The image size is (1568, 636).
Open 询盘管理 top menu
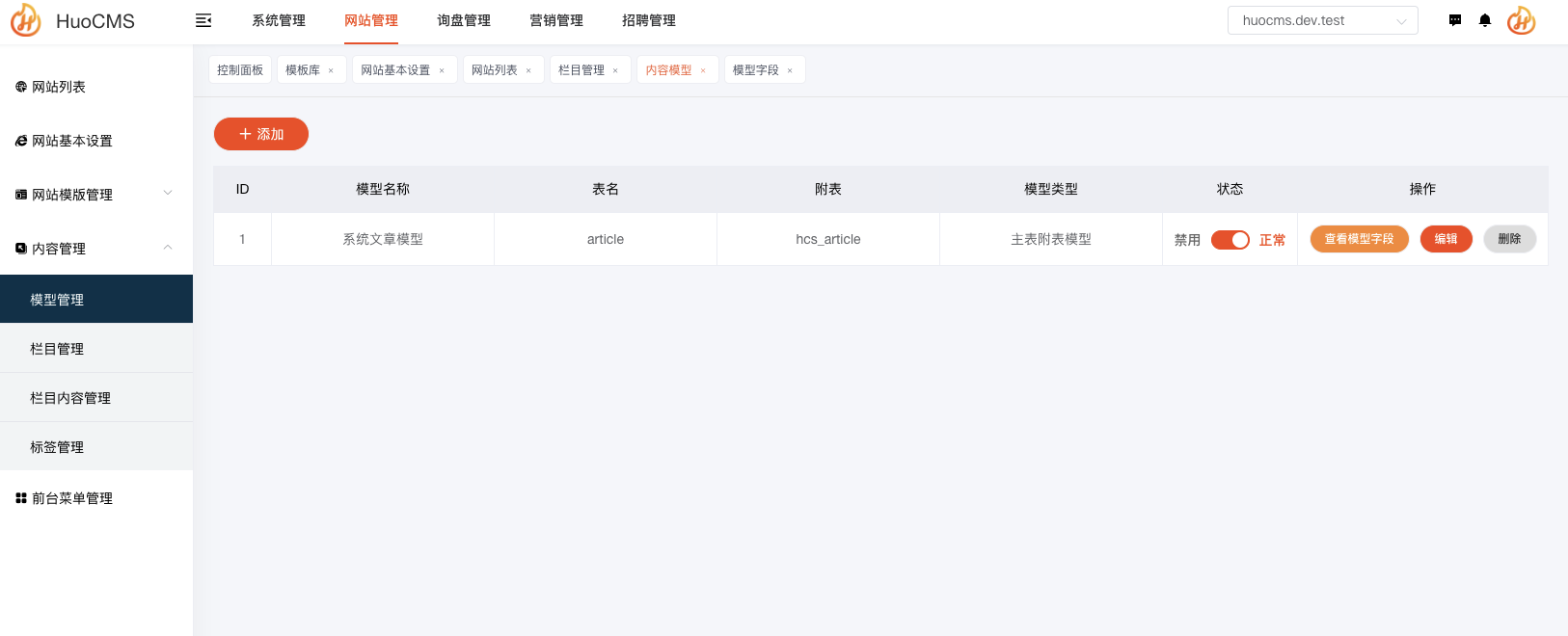(464, 20)
